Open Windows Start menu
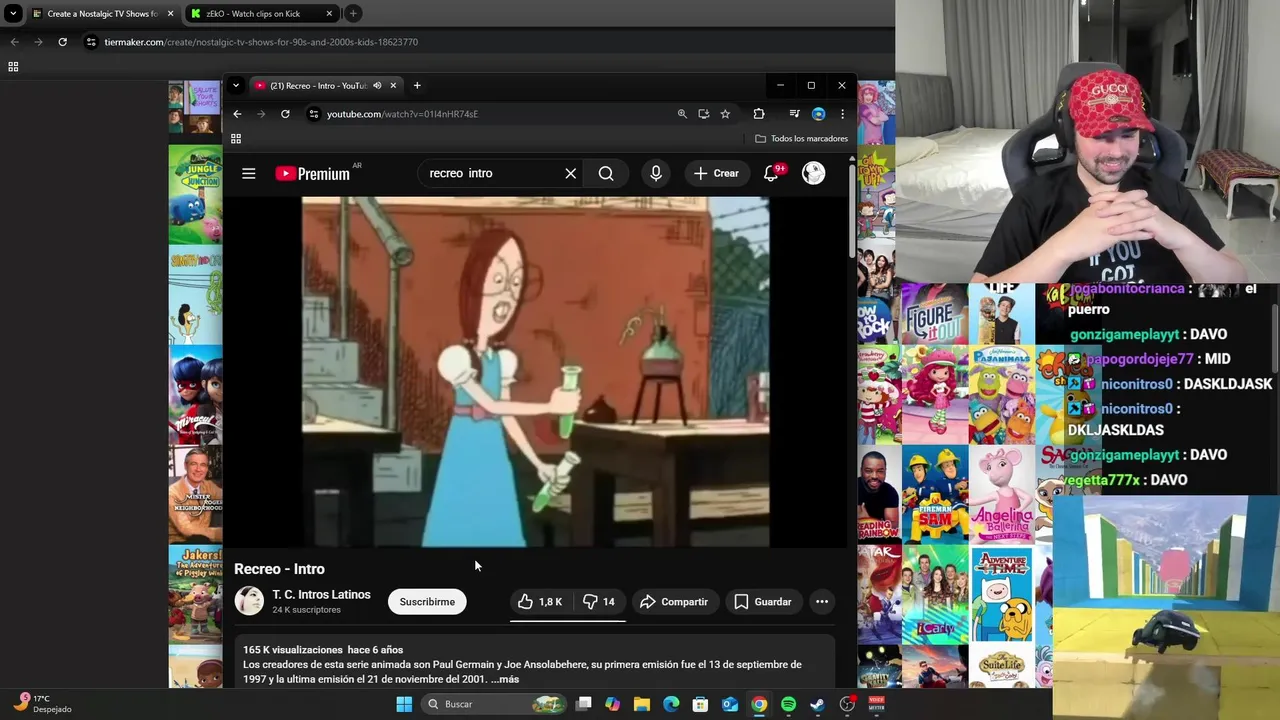Image resolution: width=1280 pixels, height=720 pixels. [x=404, y=704]
